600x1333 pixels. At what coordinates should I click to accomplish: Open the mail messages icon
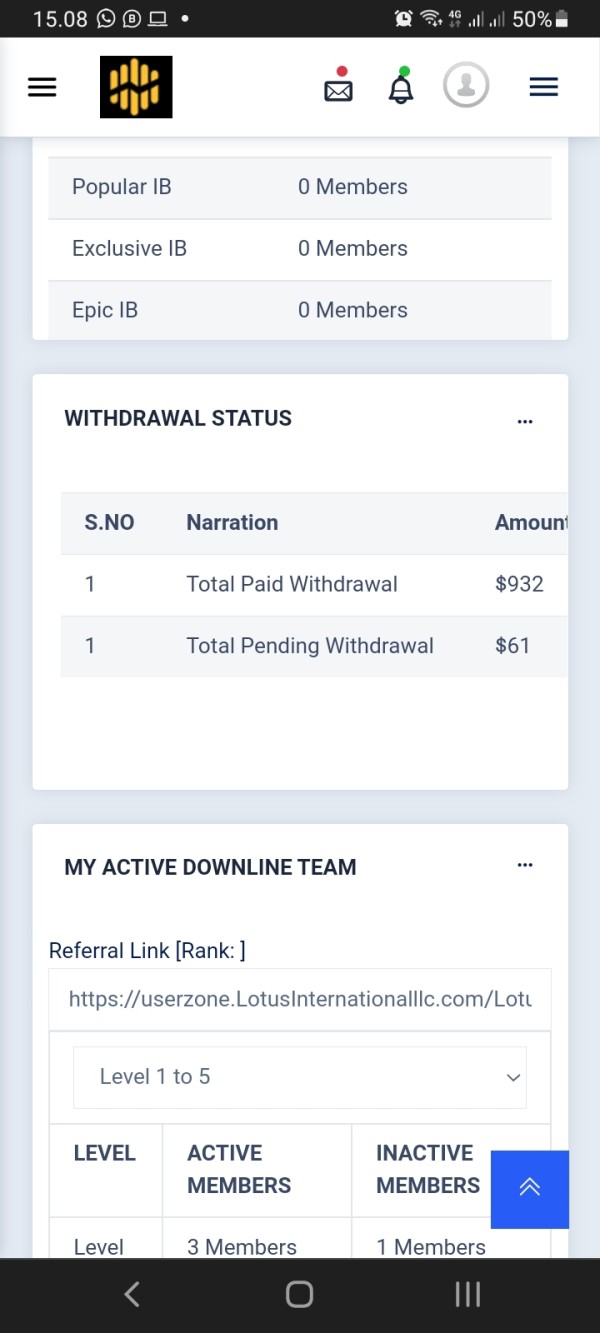click(339, 88)
